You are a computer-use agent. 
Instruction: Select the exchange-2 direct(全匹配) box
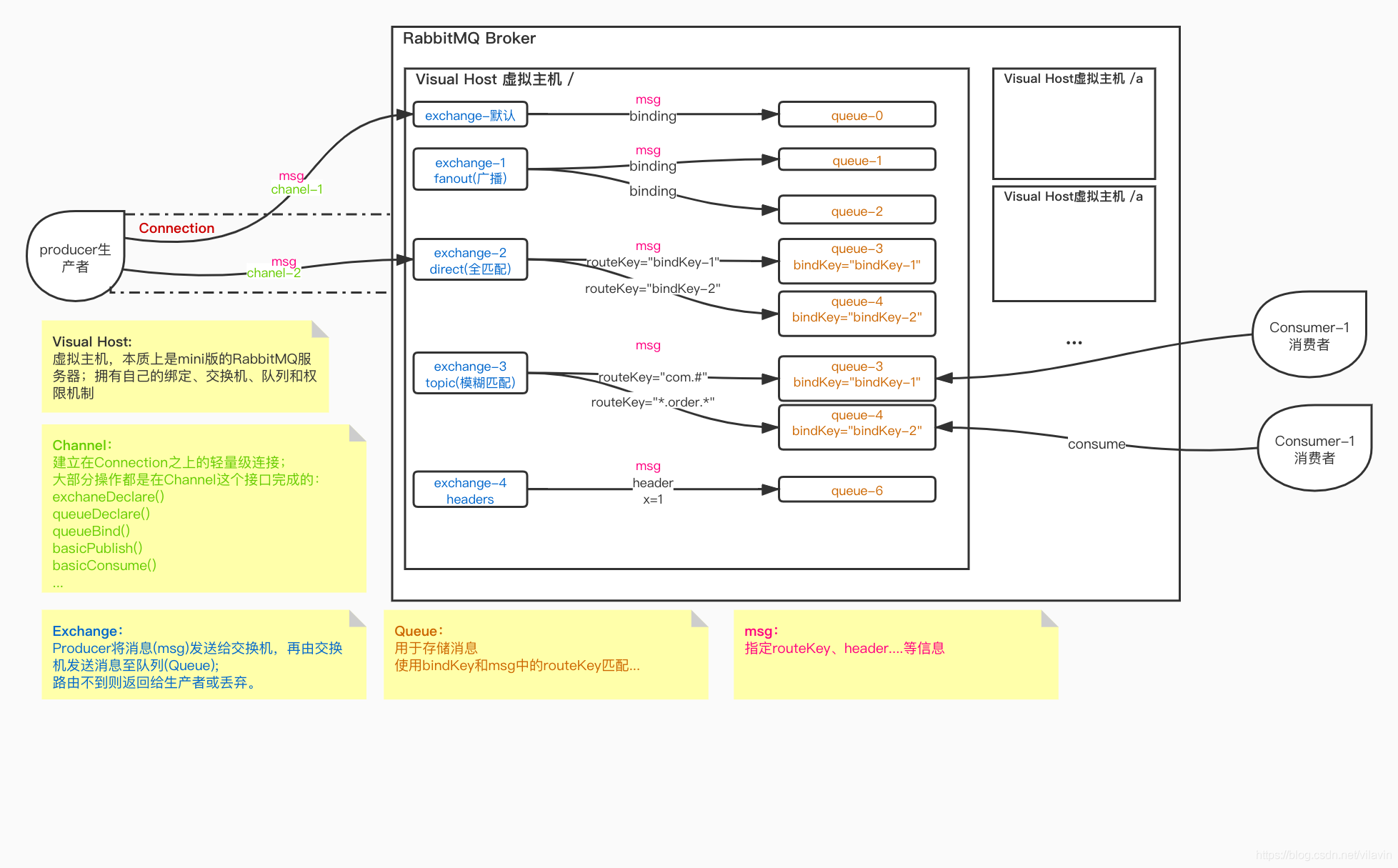(470, 260)
